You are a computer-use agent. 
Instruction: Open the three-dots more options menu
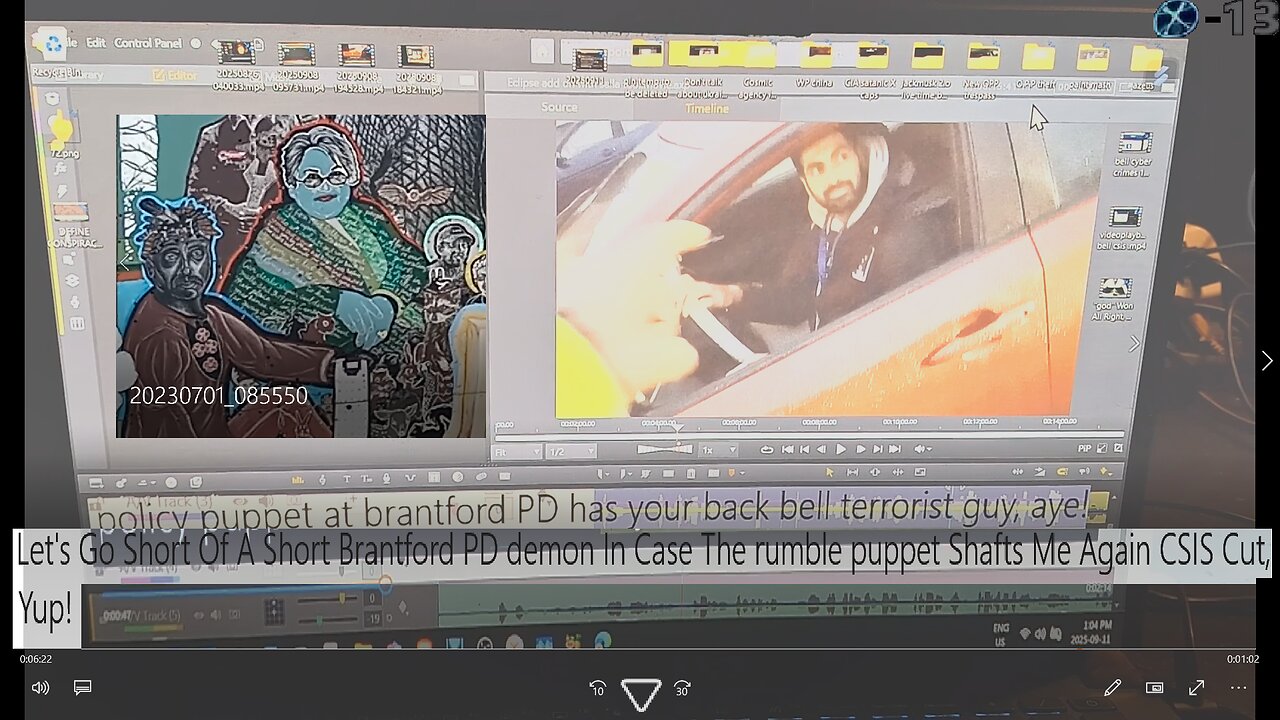coord(1238,688)
